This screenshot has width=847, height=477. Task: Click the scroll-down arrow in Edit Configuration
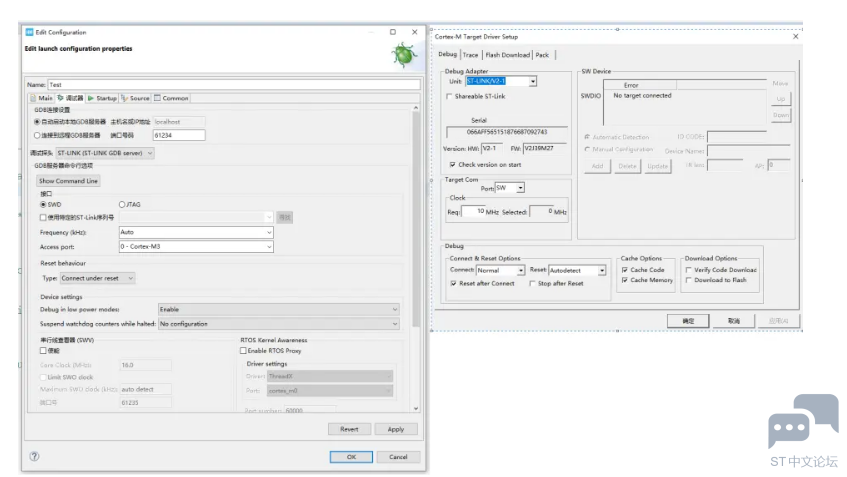(x=416, y=408)
